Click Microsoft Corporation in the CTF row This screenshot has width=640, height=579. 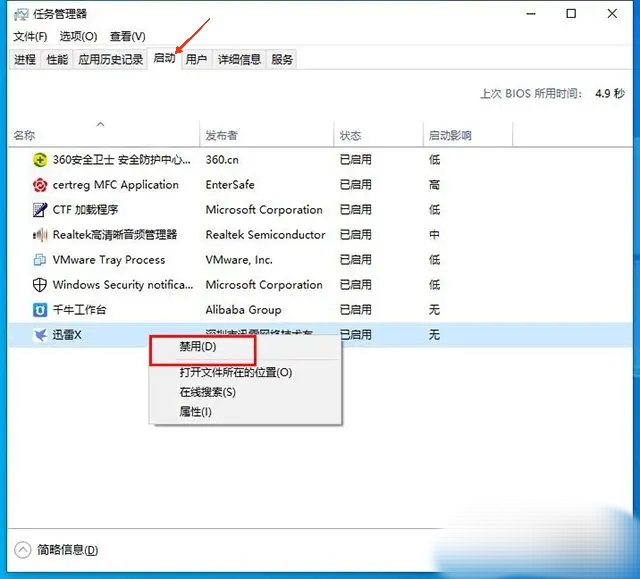click(264, 210)
